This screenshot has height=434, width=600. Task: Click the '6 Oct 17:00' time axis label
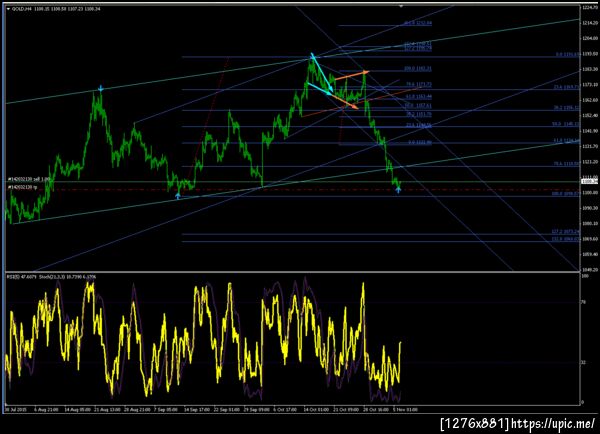coord(285,410)
